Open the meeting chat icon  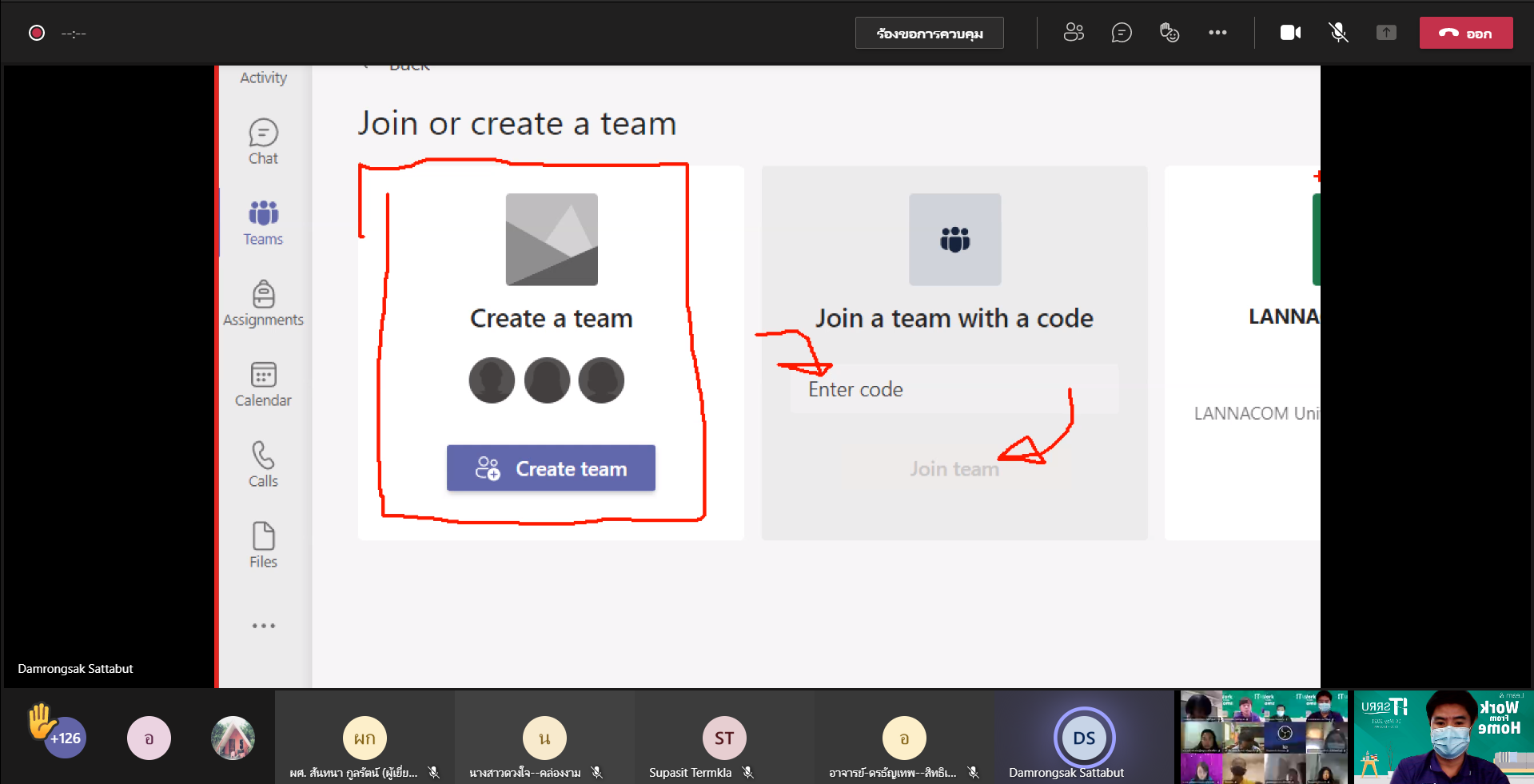(x=1122, y=33)
